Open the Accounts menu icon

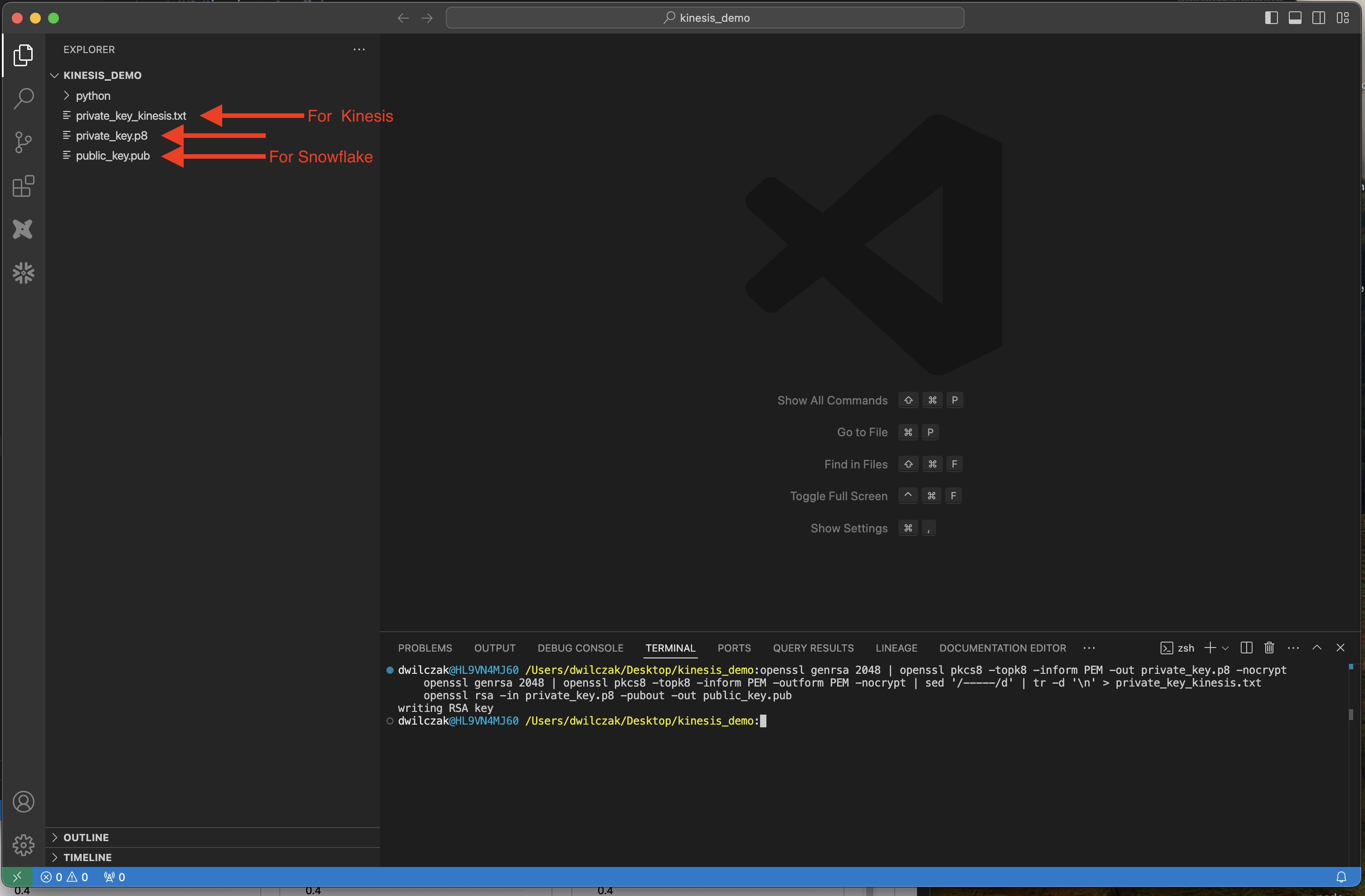click(x=24, y=801)
